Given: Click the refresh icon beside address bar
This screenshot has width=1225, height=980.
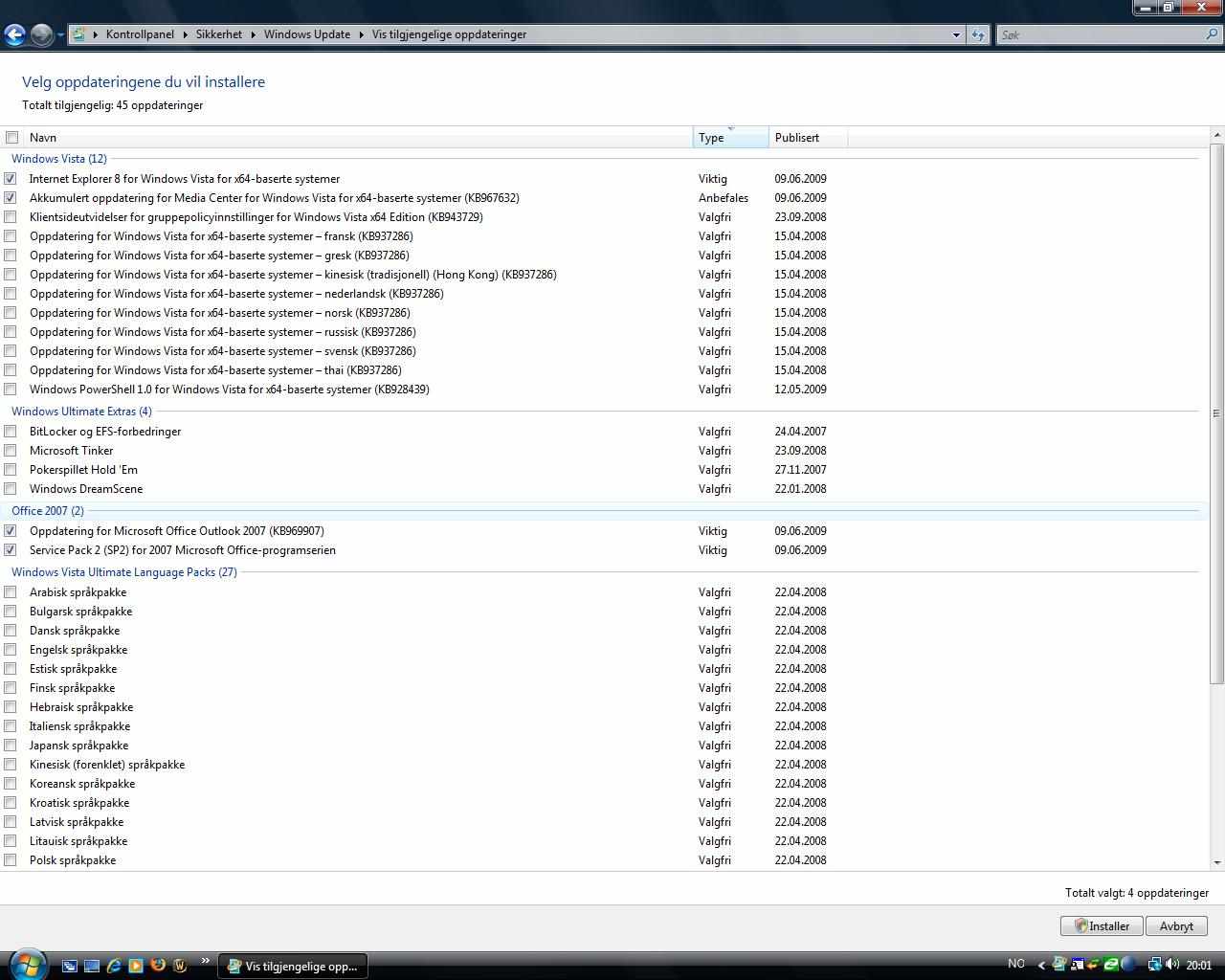Looking at the screenshot, I should [978, 34].
